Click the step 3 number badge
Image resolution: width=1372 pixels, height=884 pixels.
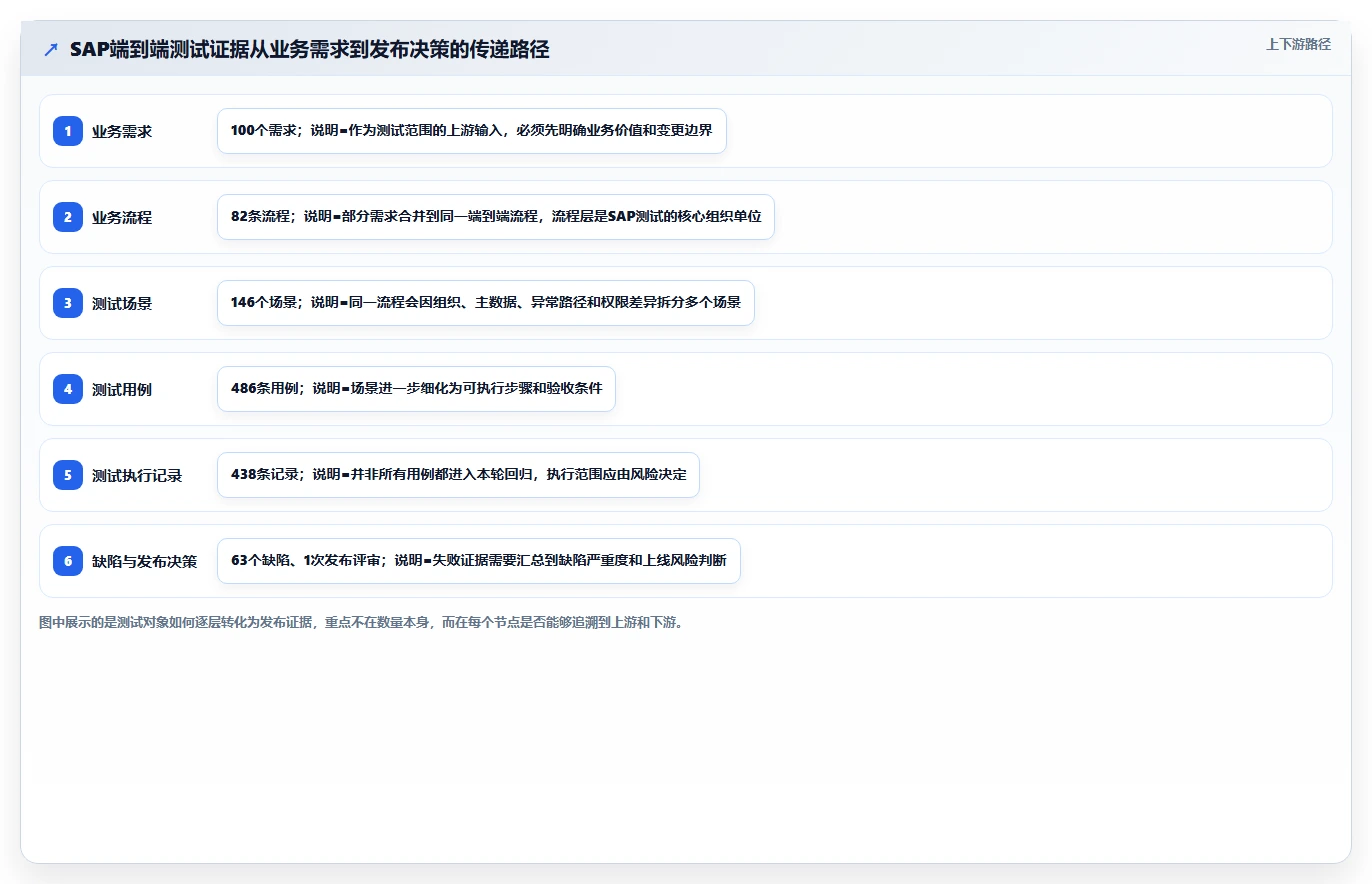pyautogui.click(x=68, y=303)
